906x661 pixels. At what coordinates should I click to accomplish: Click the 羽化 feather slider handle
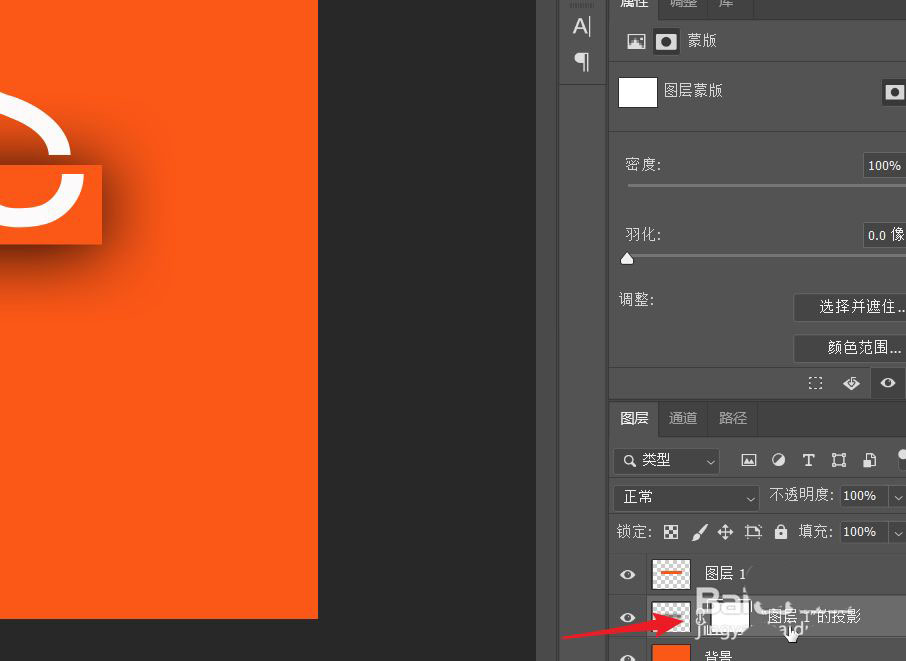click(627, 258)
